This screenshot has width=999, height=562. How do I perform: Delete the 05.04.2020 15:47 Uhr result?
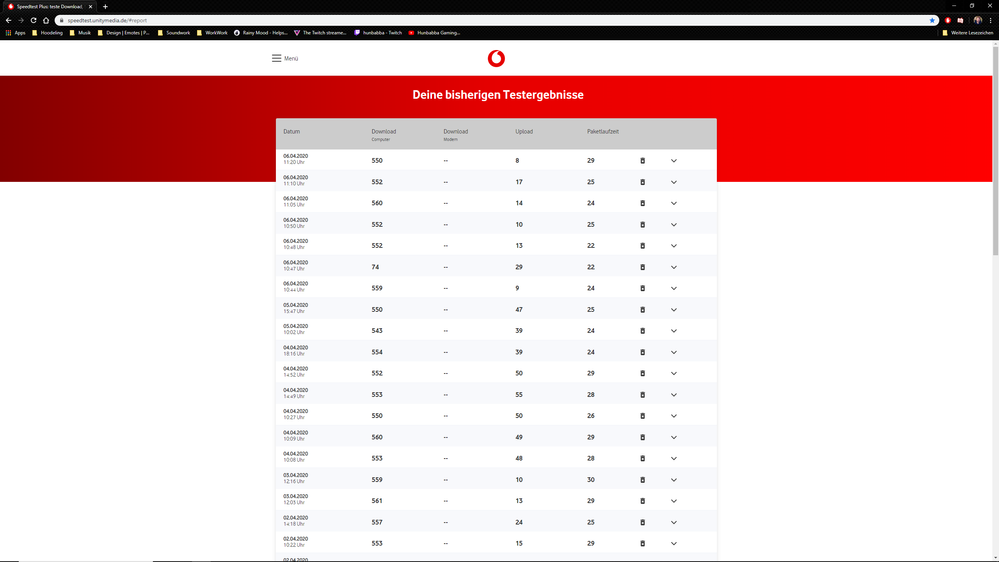click(x=642, y=310)
